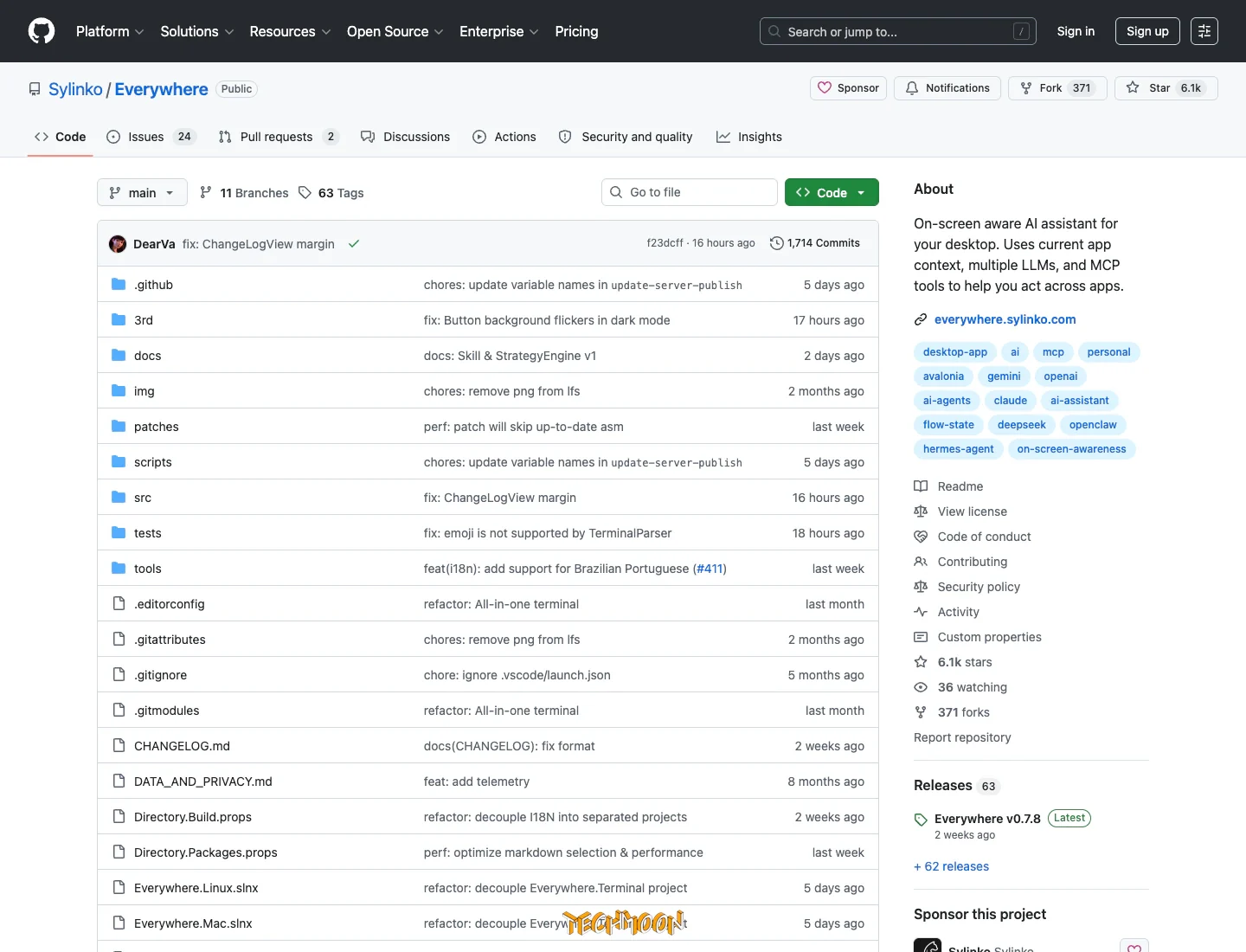1246x952 pixels.
Task: Expand the Enterprise menu
Action: 499,31
